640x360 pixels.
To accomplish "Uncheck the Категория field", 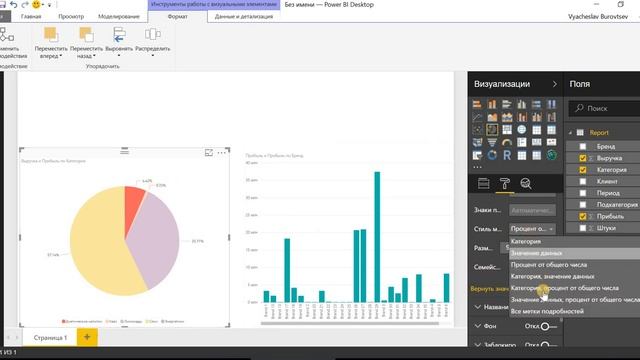I will click(583, 170).
